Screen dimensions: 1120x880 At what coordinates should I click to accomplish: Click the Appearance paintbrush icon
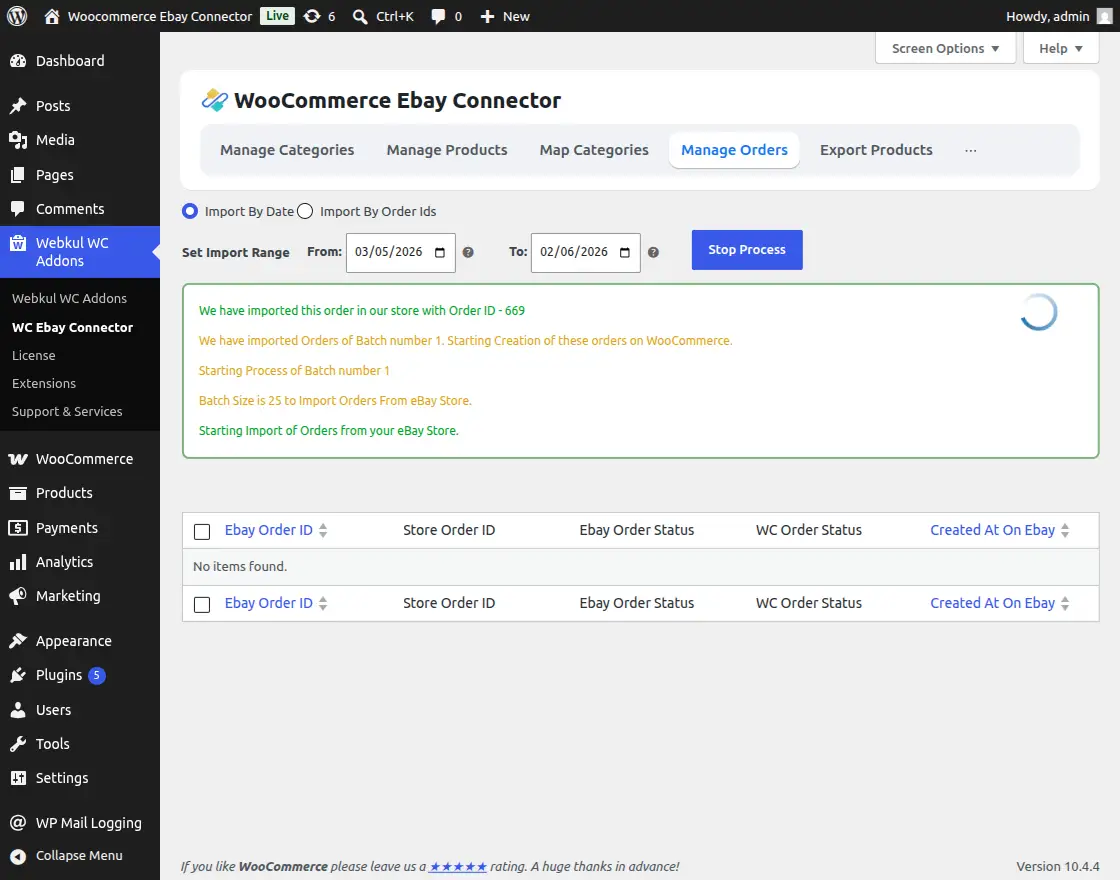[19, 641]
